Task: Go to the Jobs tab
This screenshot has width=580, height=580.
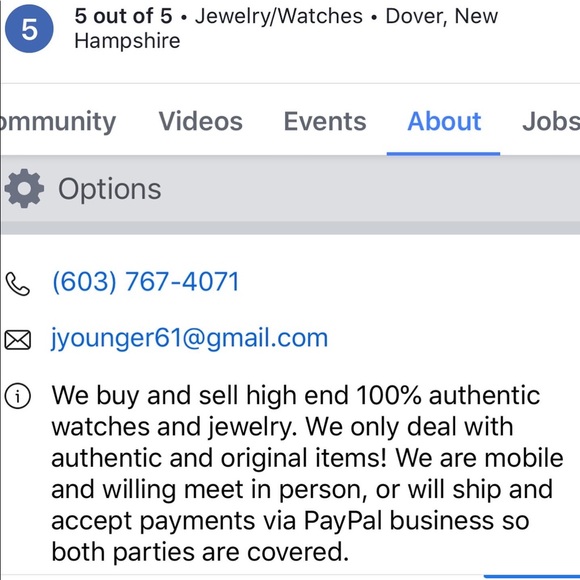Action: pyautogui.click(x=551, y=121)
